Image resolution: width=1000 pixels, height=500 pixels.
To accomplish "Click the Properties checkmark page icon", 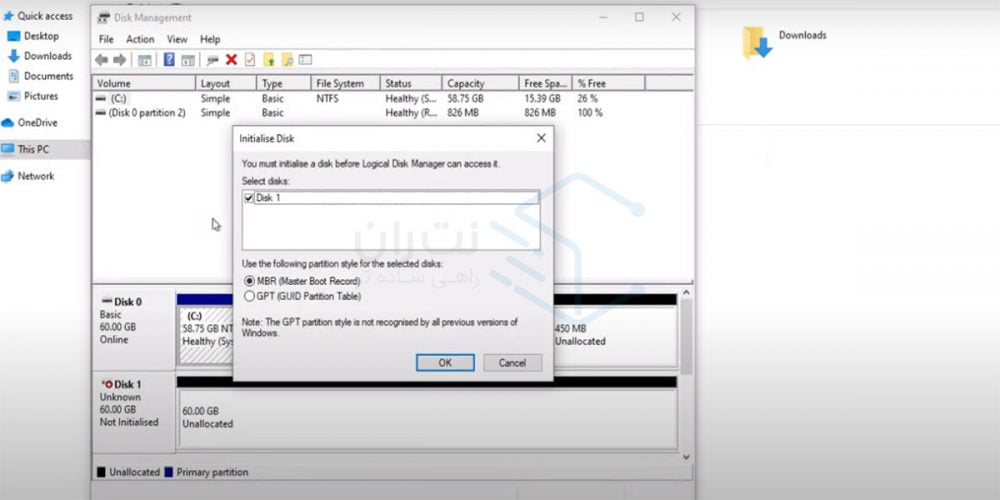I will [250, 60].
